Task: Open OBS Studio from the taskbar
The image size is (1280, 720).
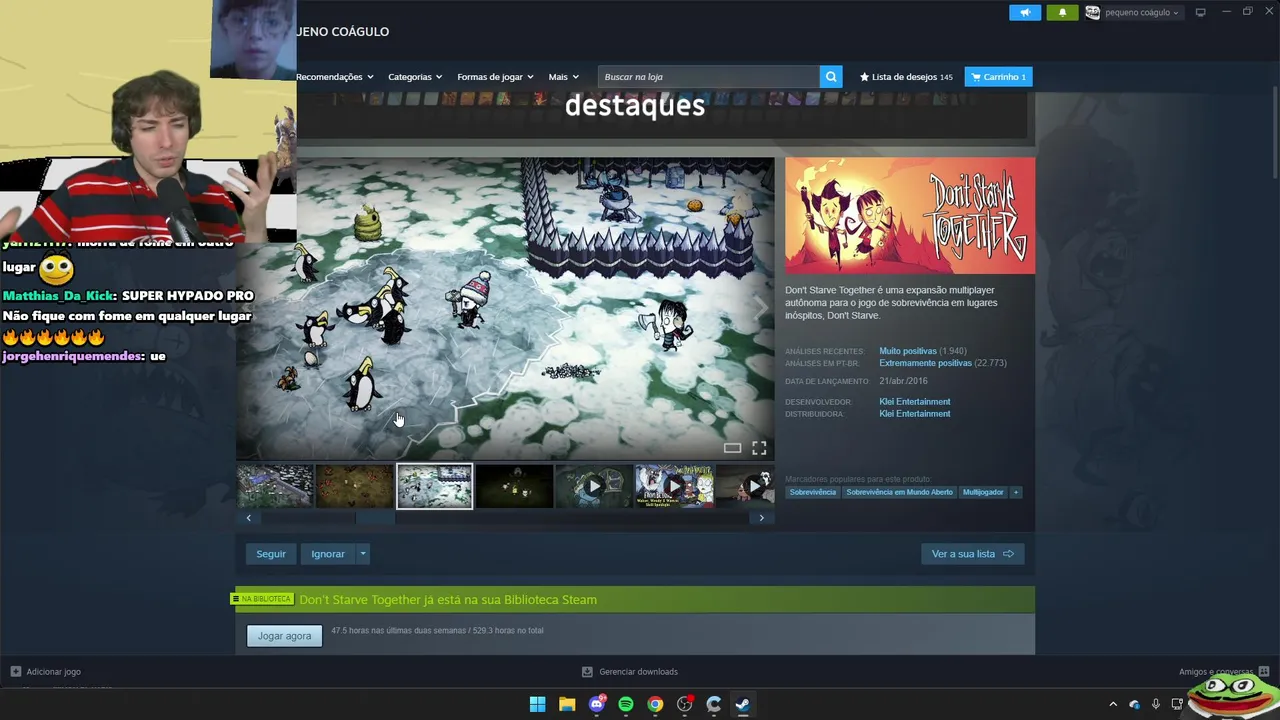Action: click(685, 704)
